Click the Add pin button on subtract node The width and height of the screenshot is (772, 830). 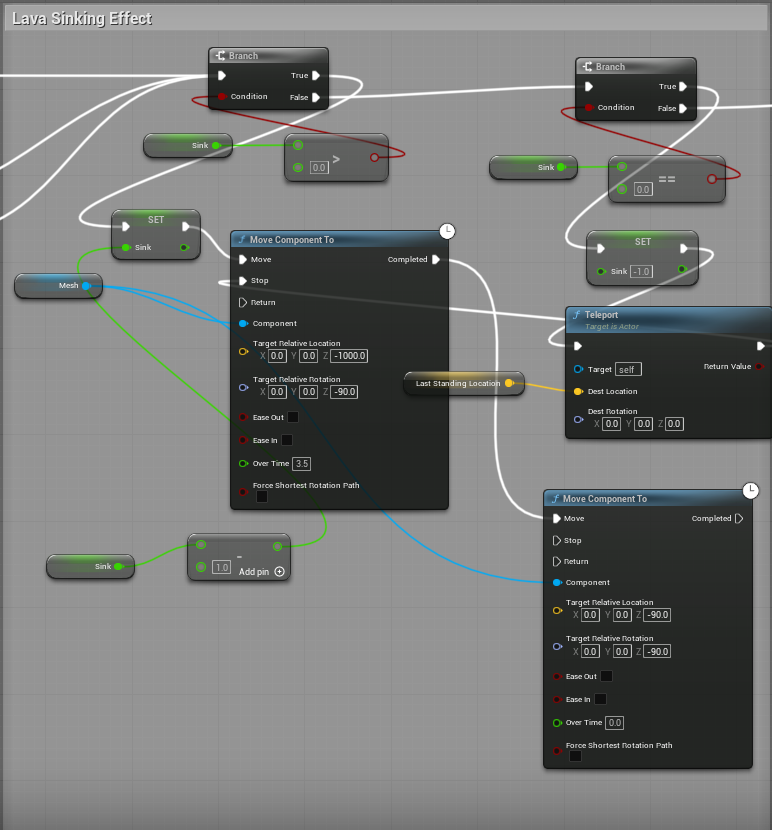pos(279,572)
